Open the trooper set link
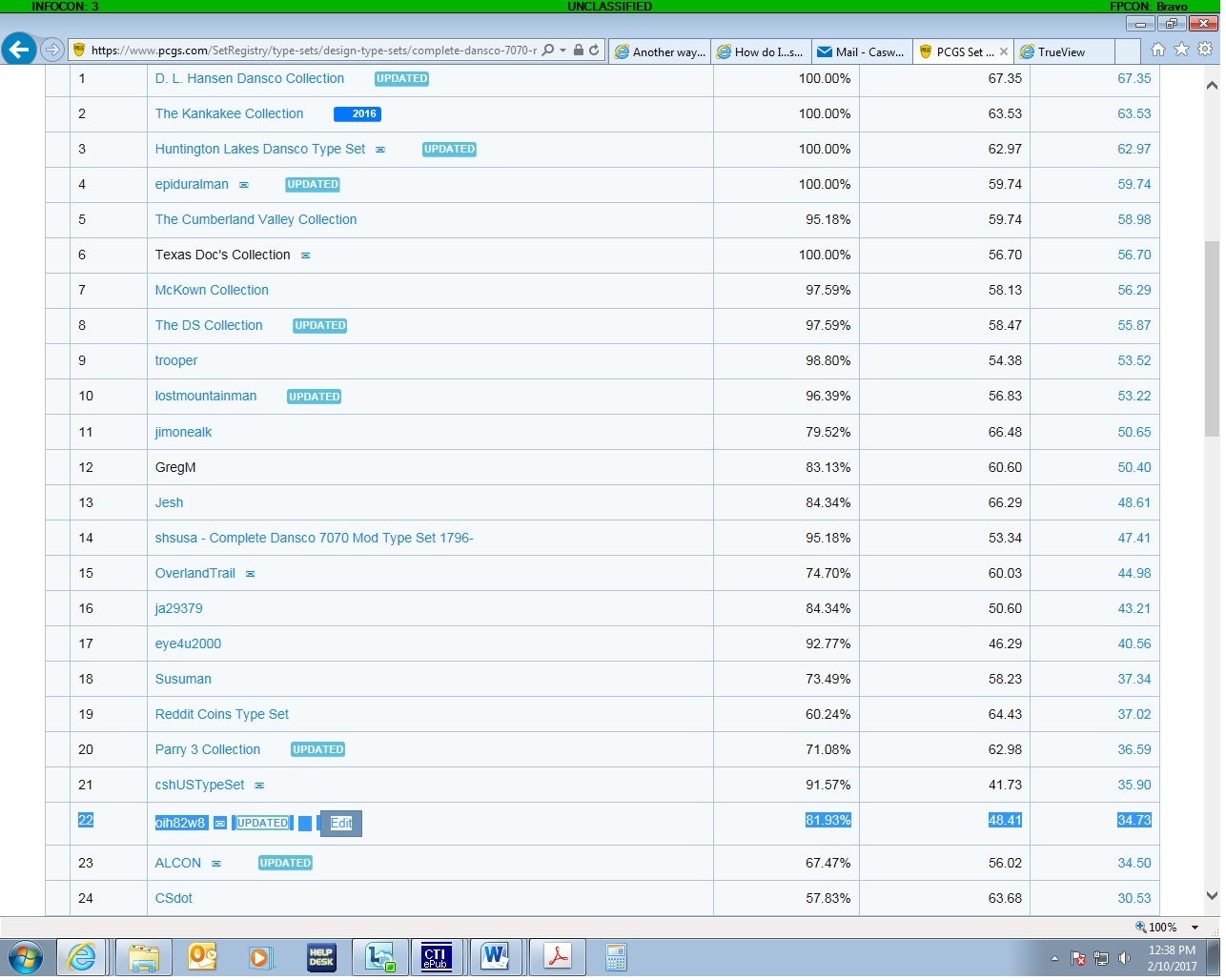This screenshot has width=1226, height=980. 176,360
